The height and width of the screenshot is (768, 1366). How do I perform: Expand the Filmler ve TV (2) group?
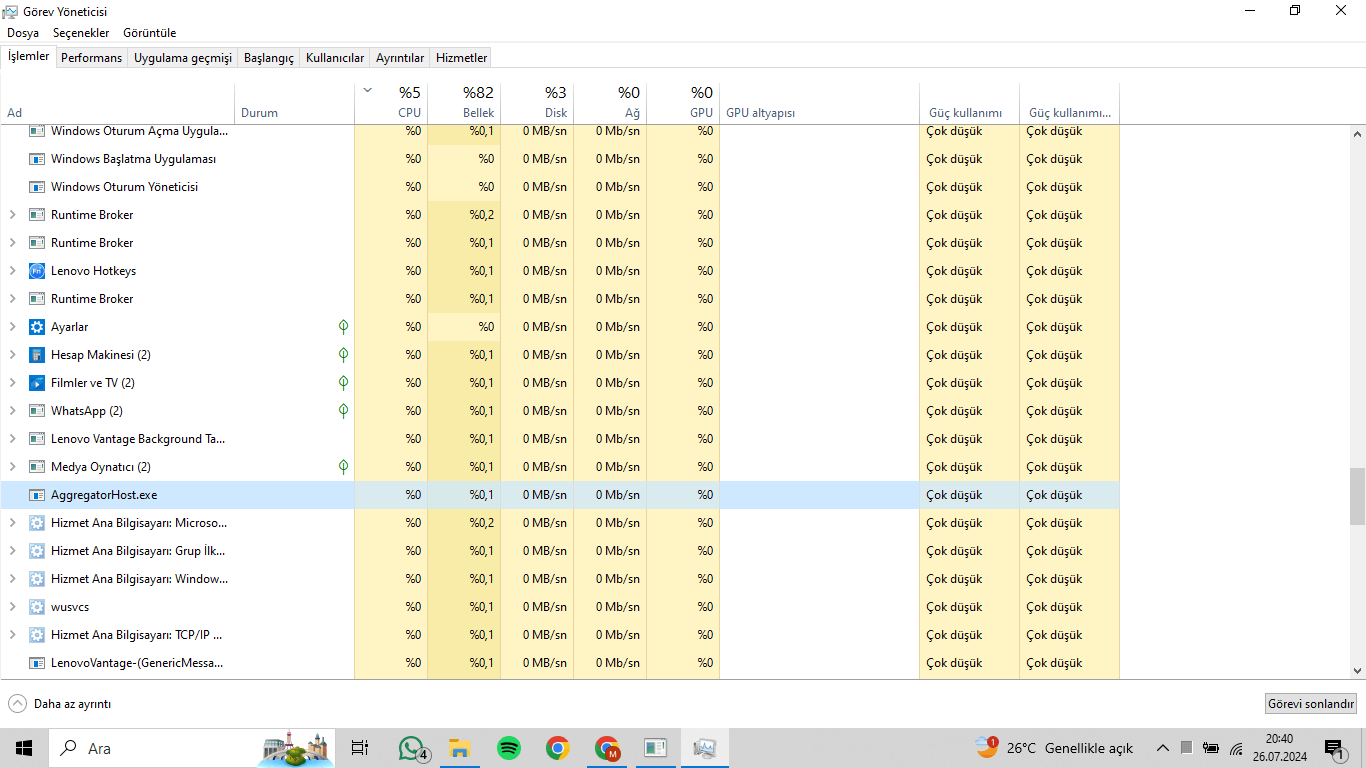point(13,383)
